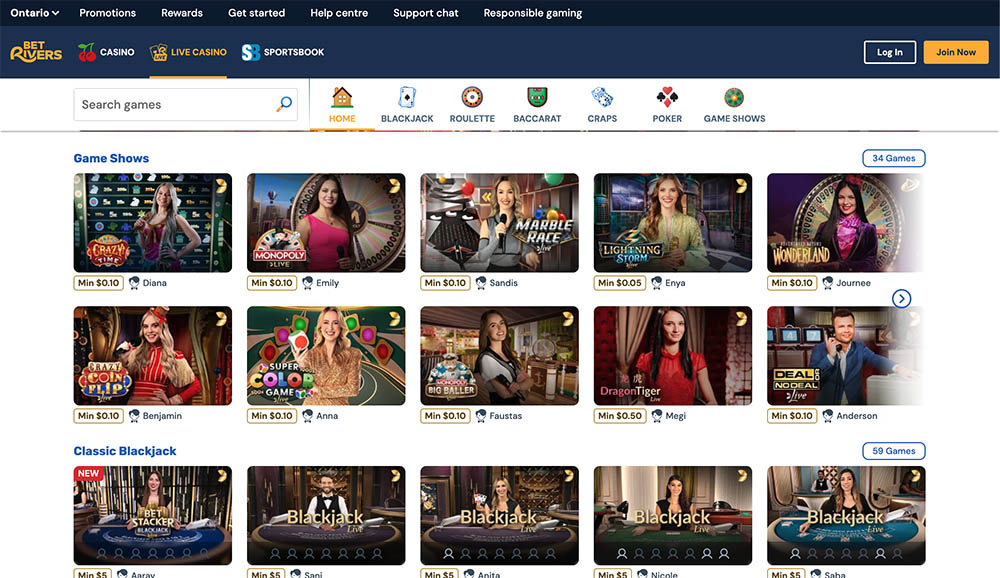Switch to the LIVE CASINO tab

tap(188, 52)
